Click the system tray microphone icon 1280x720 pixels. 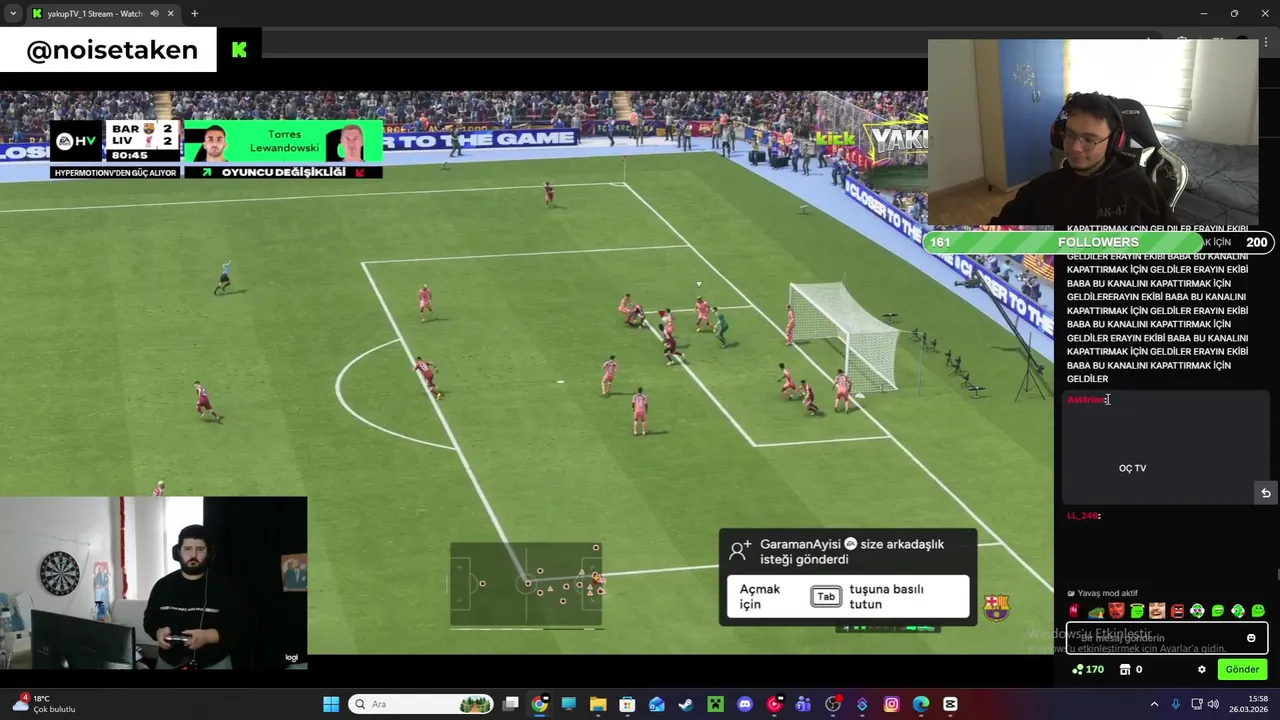(1176, 704)
